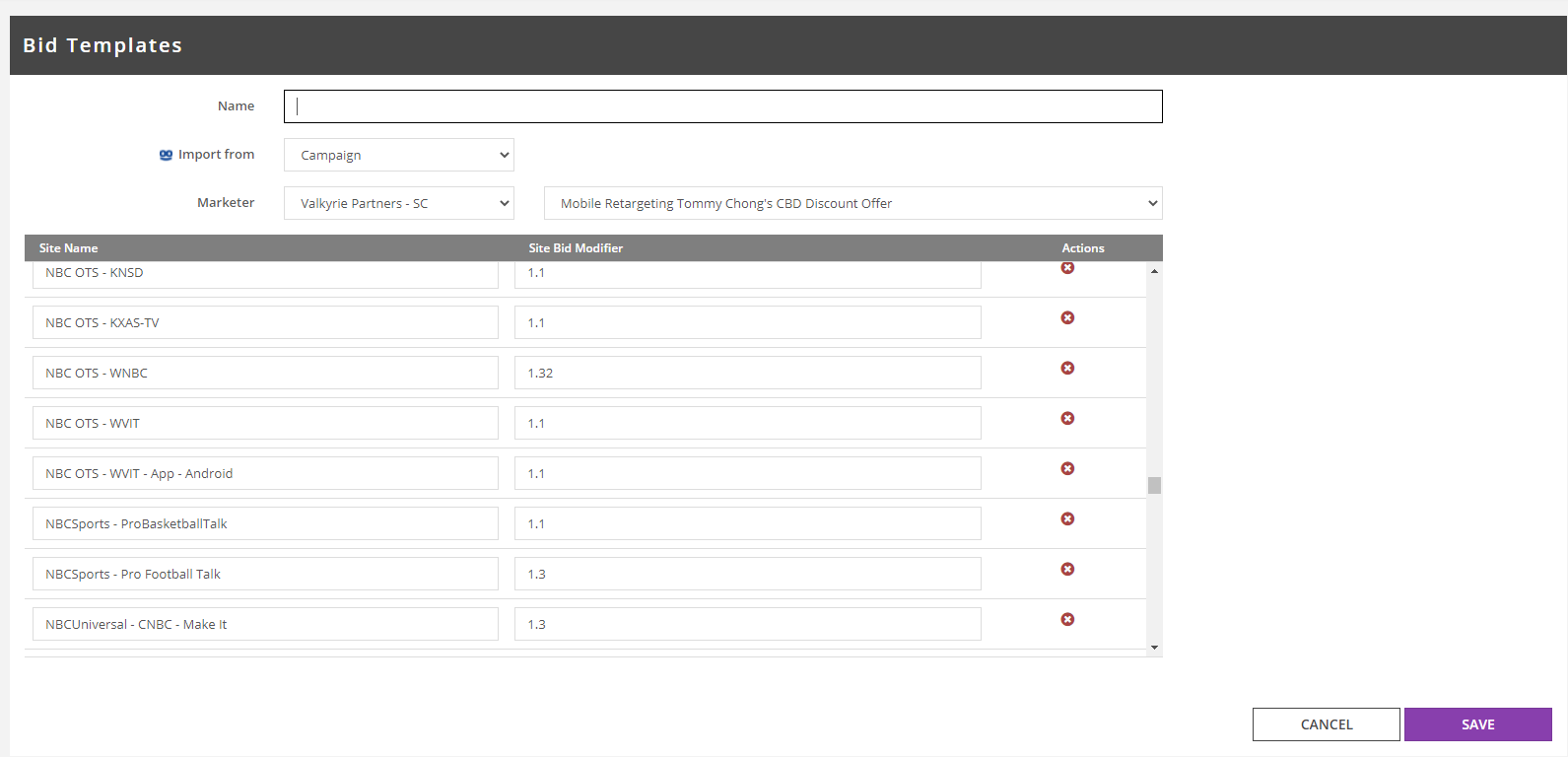Edit bid modifier 1.3 for Pro Football Talk
The image size is (1568, 757).
748,574
